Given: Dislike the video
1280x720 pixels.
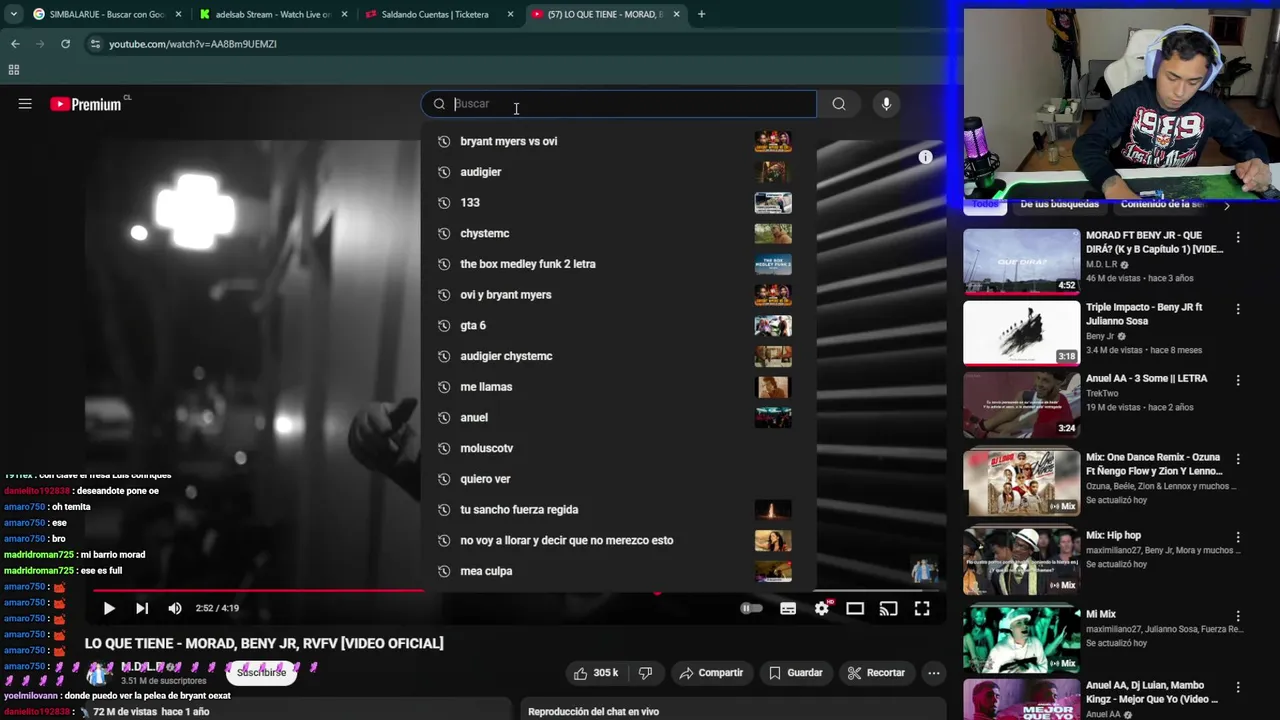Looking at the screenshot, I should pyautogui.click(x=646, y=673).
